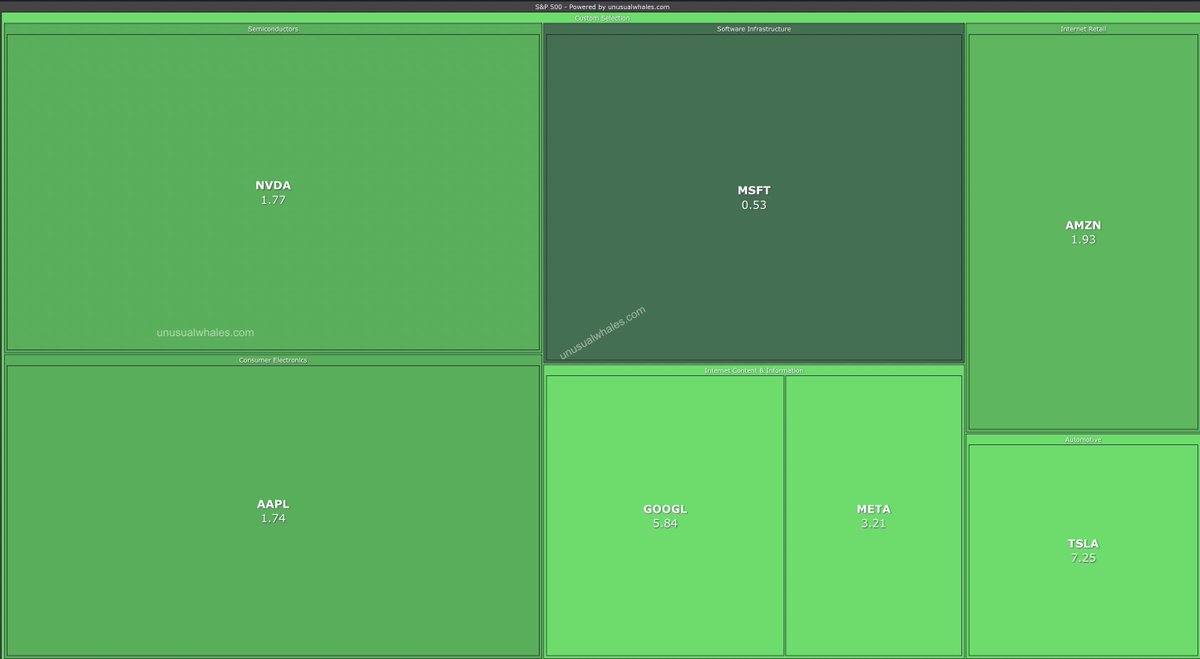Click the AAPL value 1.74

[x=273, y=518]
